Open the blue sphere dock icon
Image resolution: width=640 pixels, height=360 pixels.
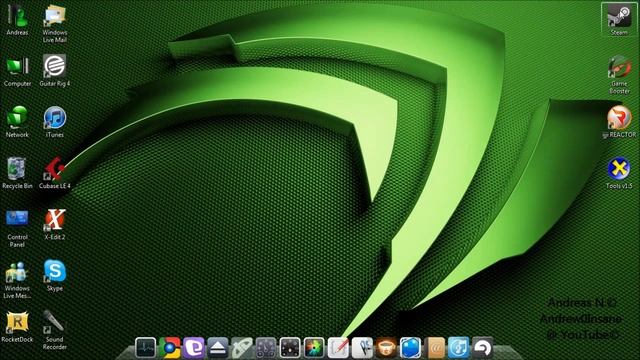click(x=410, y=348)
